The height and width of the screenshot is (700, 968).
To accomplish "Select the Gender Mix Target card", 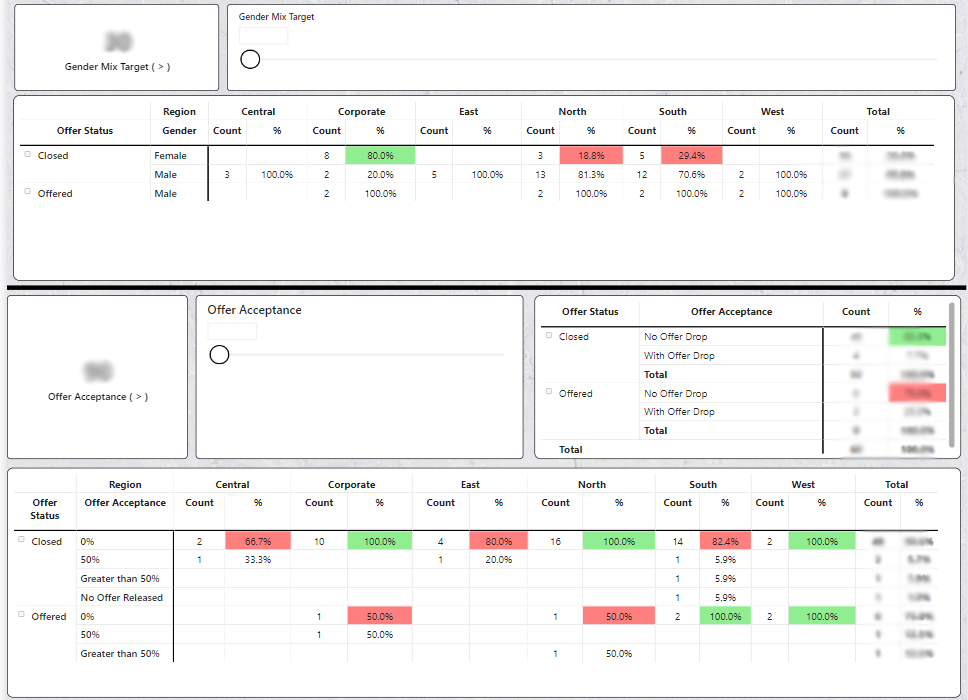I will click(117, 48).
